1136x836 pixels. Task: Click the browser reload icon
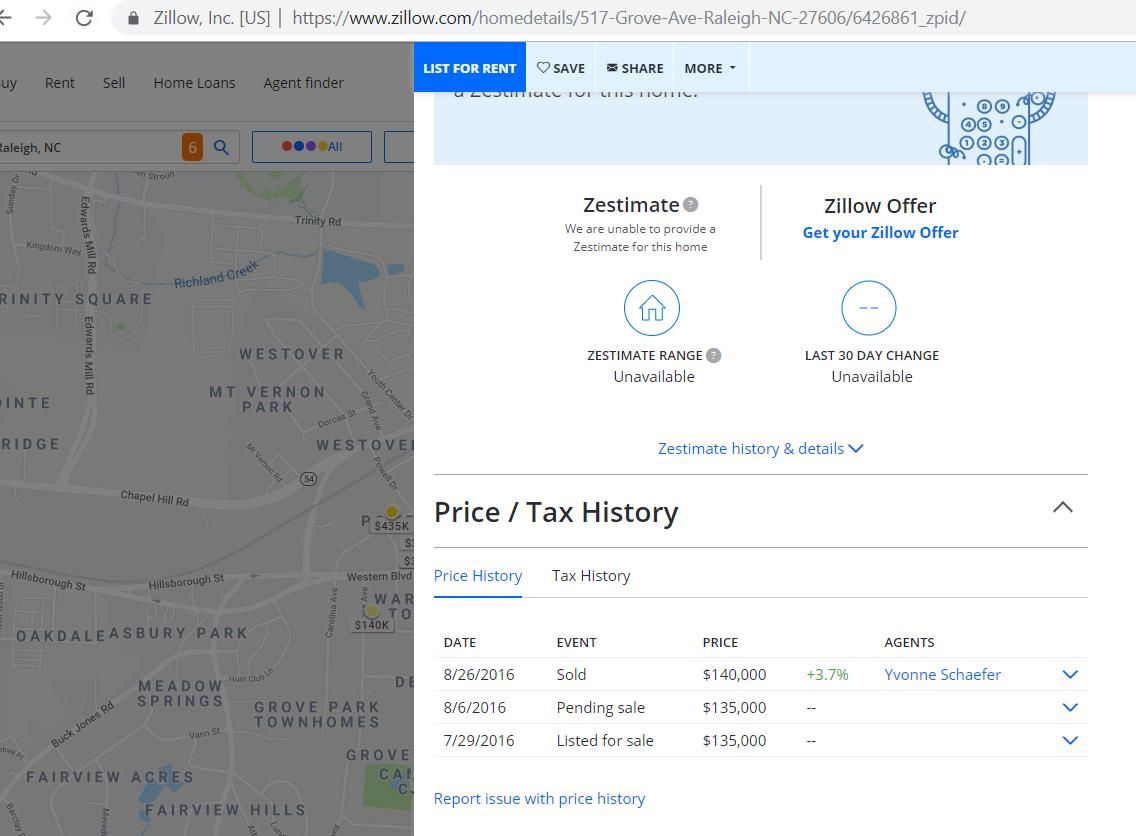[x=84, y=17]
